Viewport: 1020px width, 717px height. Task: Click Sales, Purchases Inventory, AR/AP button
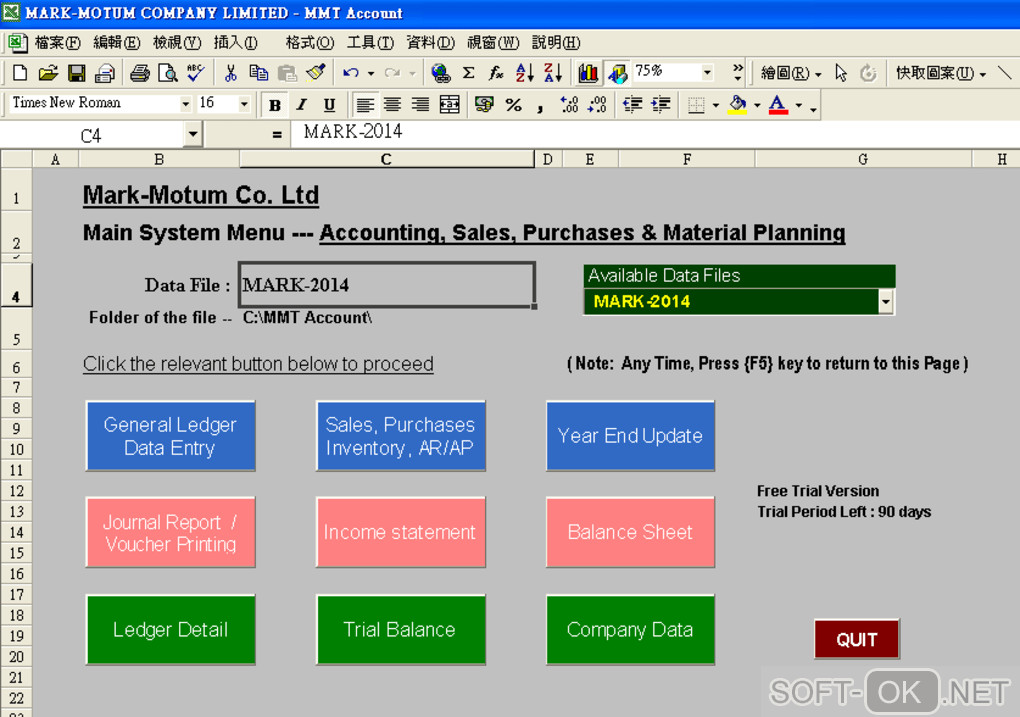coord(401,436)
